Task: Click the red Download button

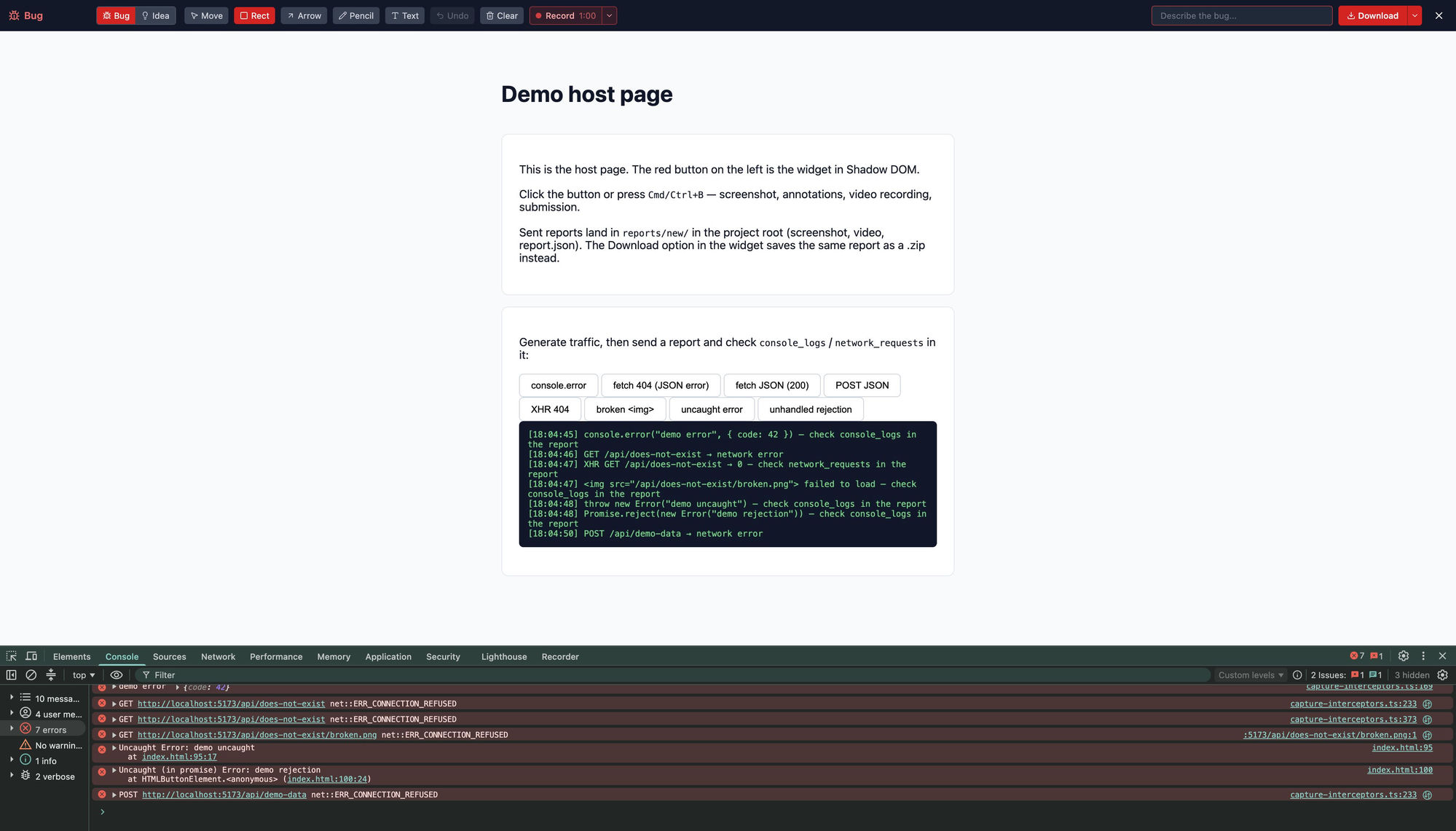Action: click(1372, 15)
